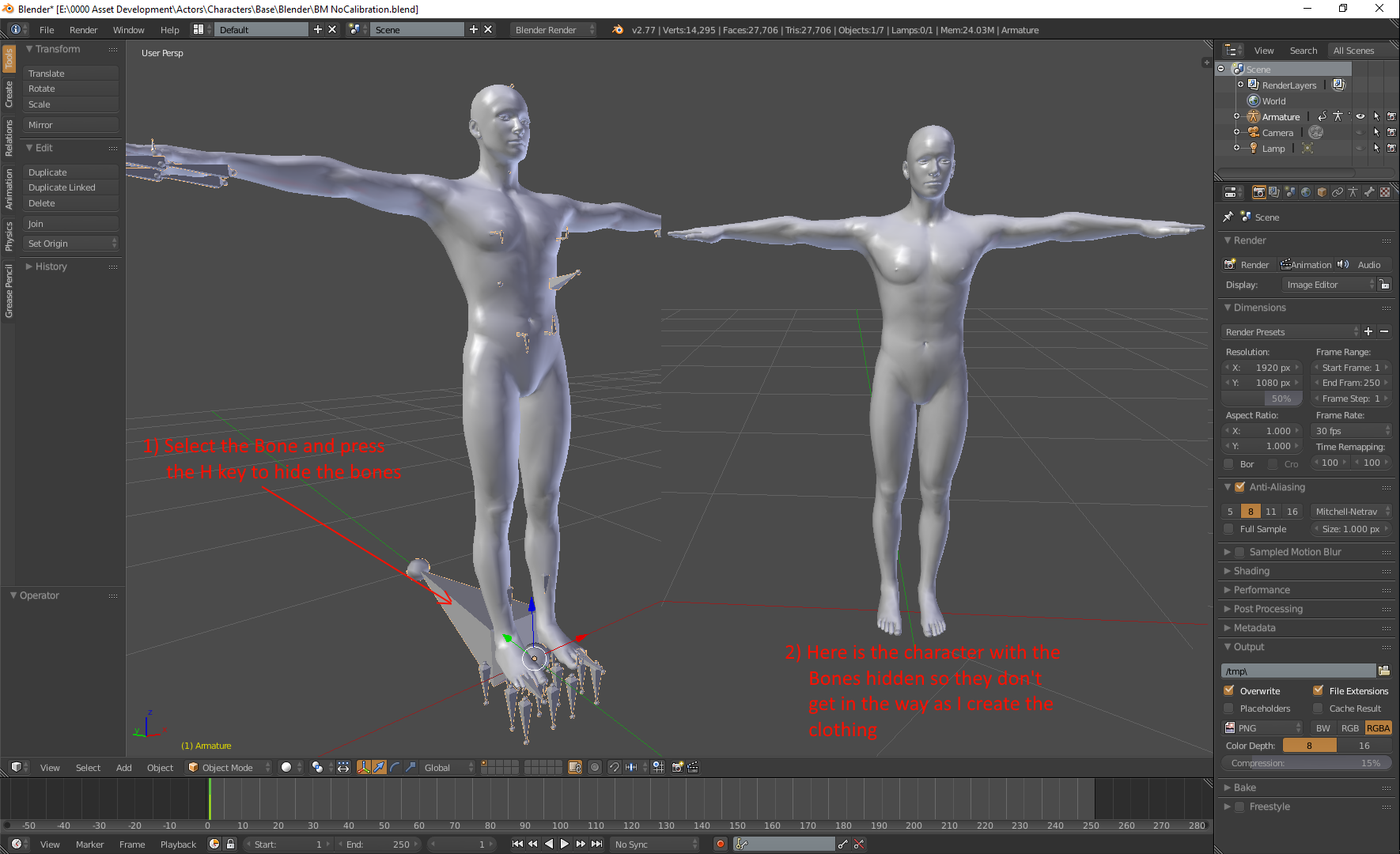Play the animation forward
Viewport: 1400px width, 854px height.
pyautogui.click(x=564, y=844)
